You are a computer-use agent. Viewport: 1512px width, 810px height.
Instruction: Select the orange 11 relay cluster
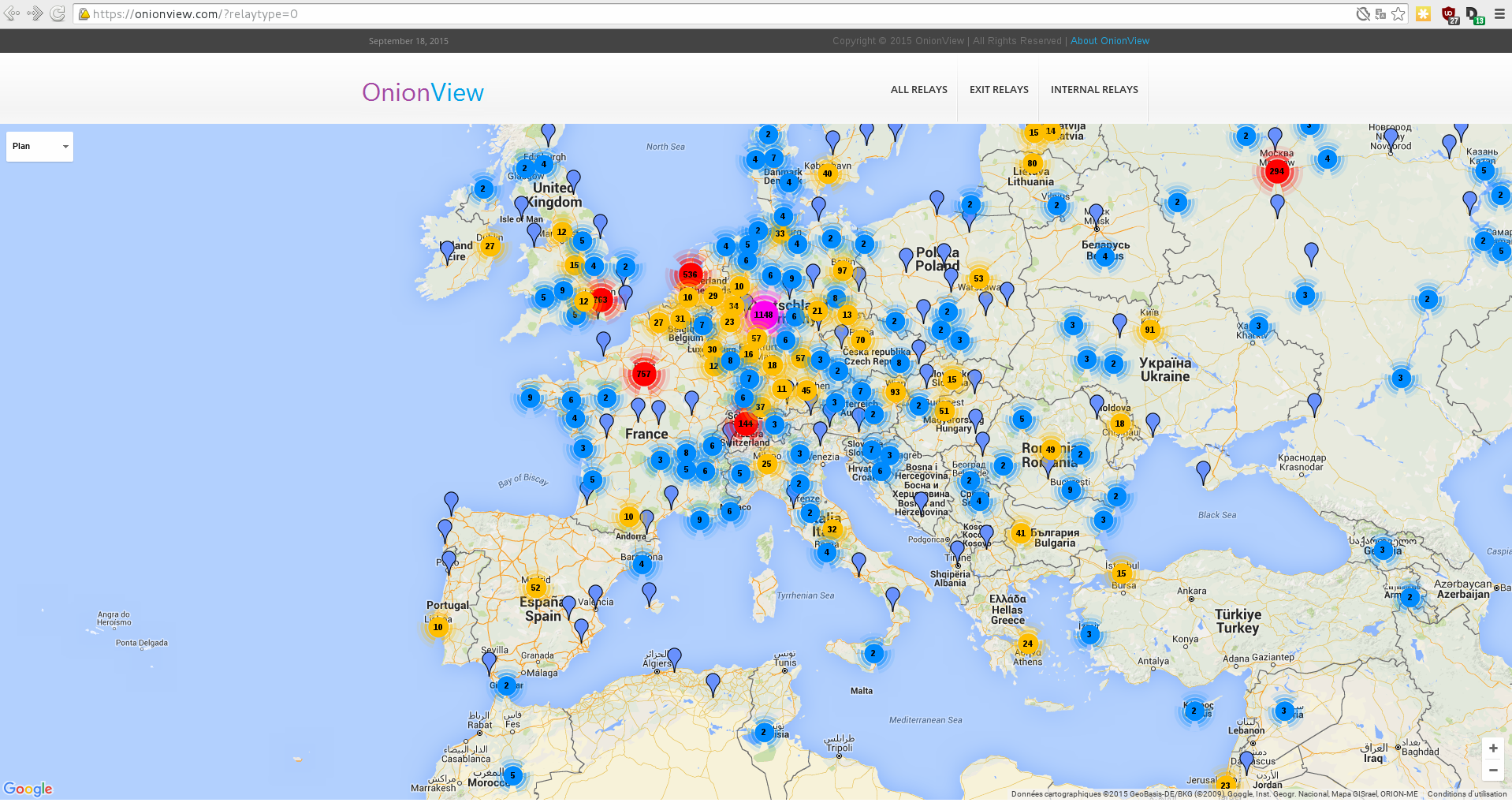(781, 388)
